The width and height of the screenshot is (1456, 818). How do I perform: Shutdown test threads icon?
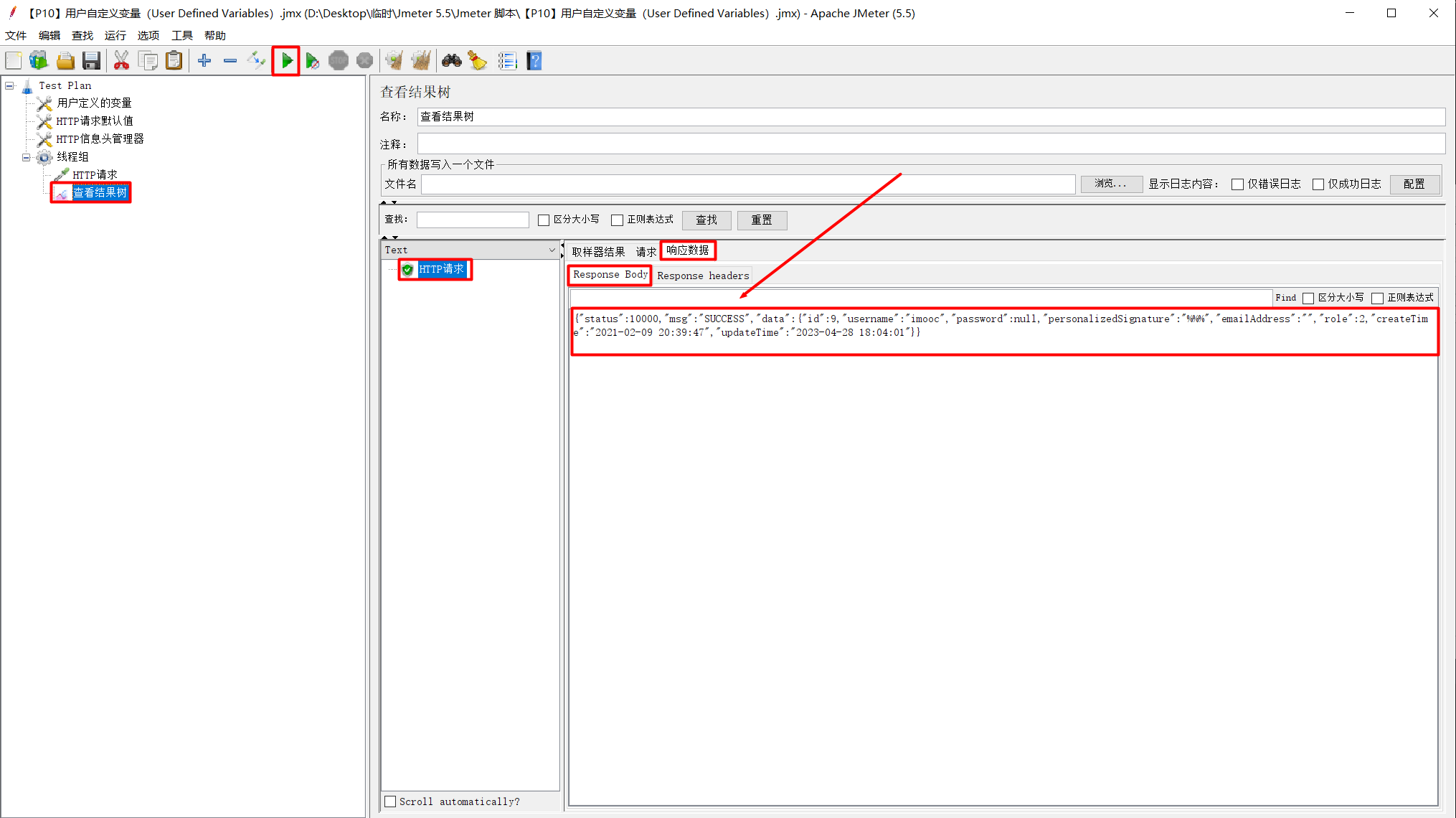pyautogui.click(x=365, y=61)
